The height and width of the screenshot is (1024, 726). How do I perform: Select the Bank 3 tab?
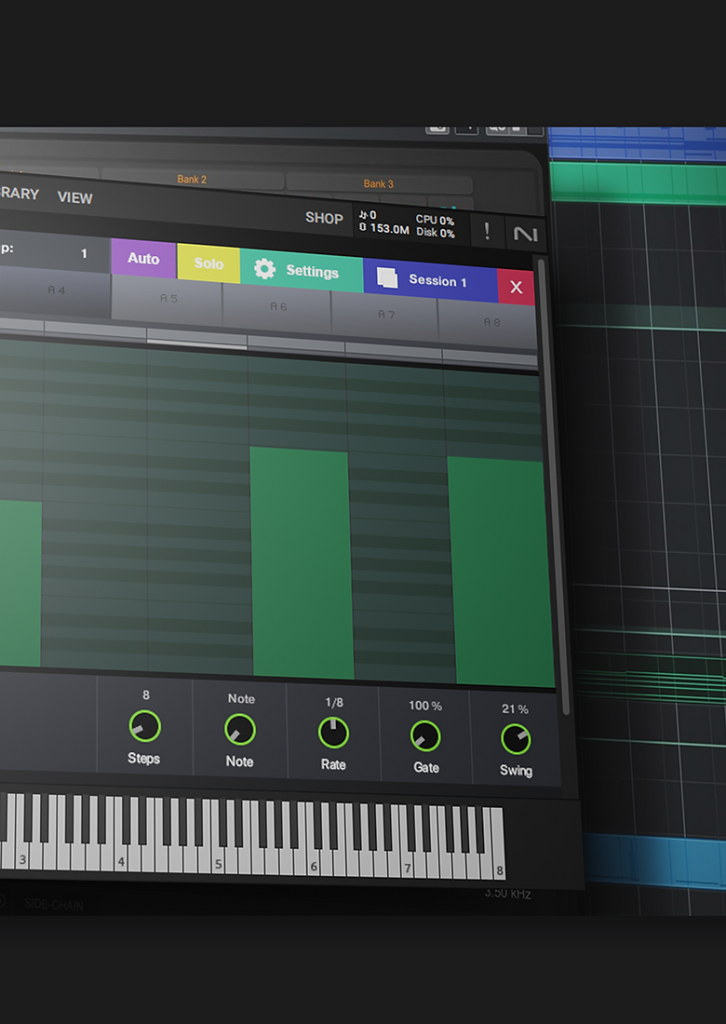click(x=378, y=184)
